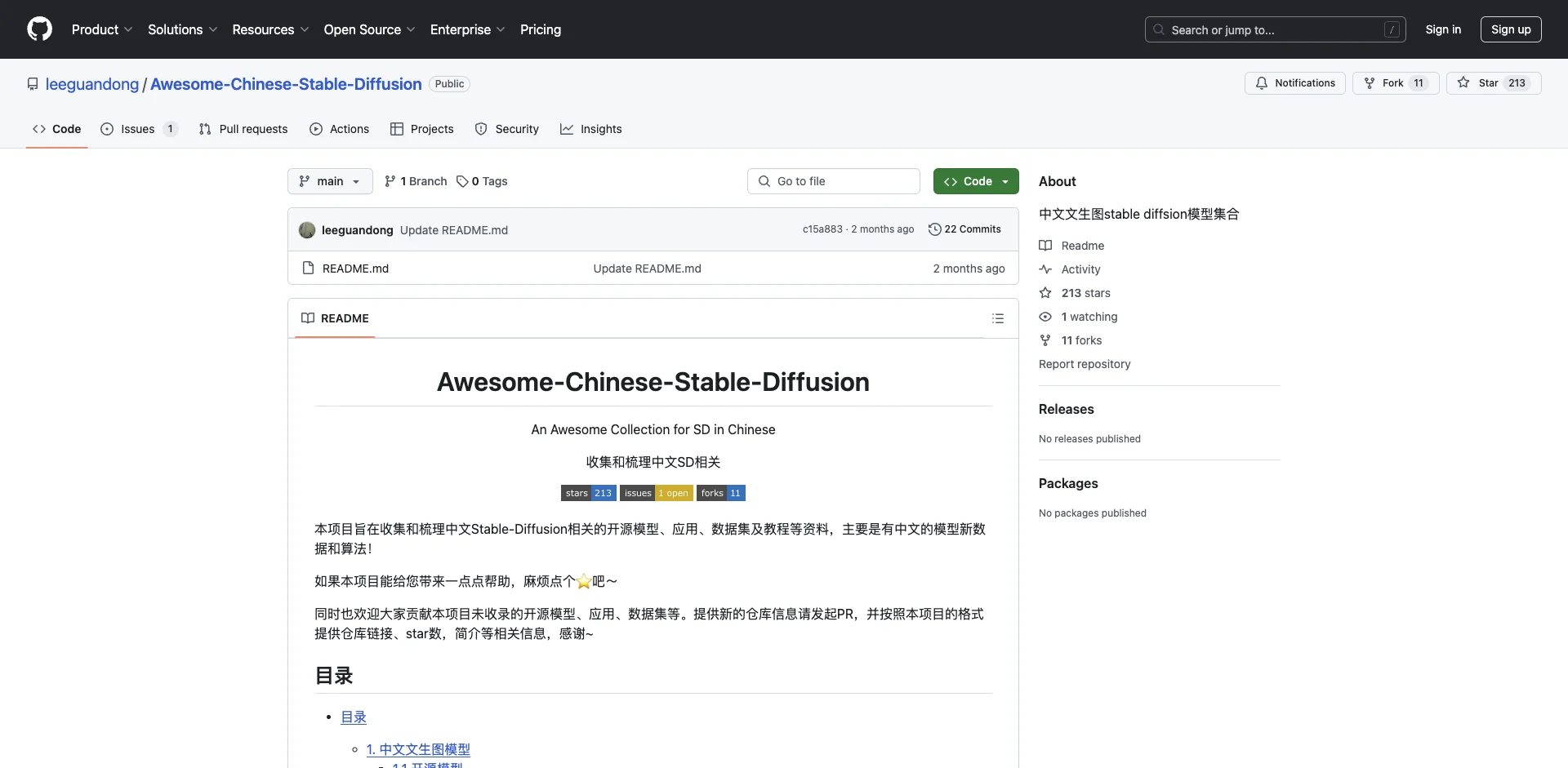The height and width of the screenshot is (768, 1568).
Task: Expand the Enterprise menu
Action: pos(468,29)
